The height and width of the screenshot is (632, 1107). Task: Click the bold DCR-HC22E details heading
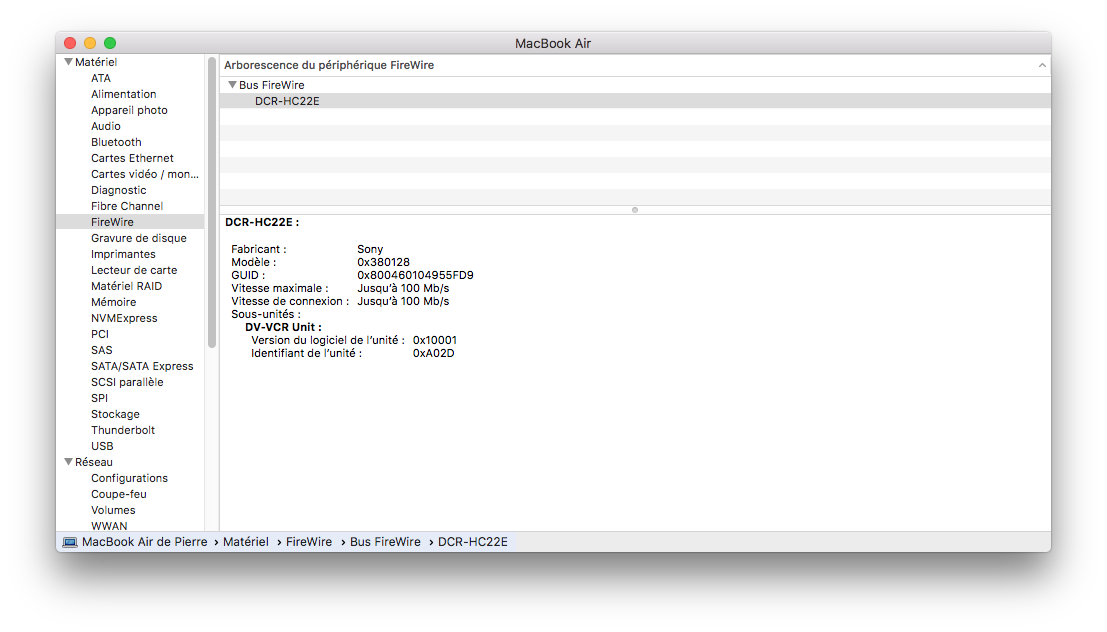tap(262, 222)
